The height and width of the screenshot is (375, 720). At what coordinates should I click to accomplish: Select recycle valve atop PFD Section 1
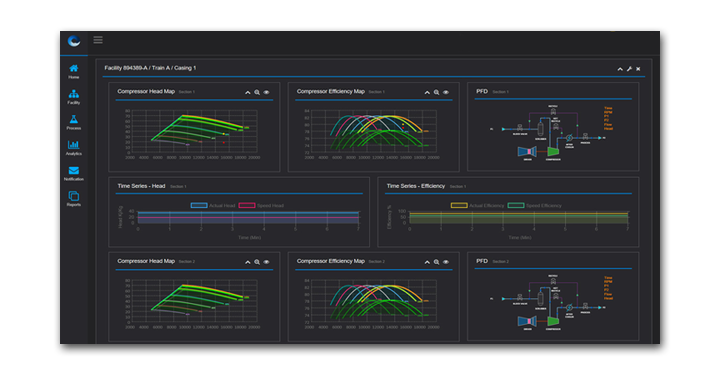tap(553, 111)
